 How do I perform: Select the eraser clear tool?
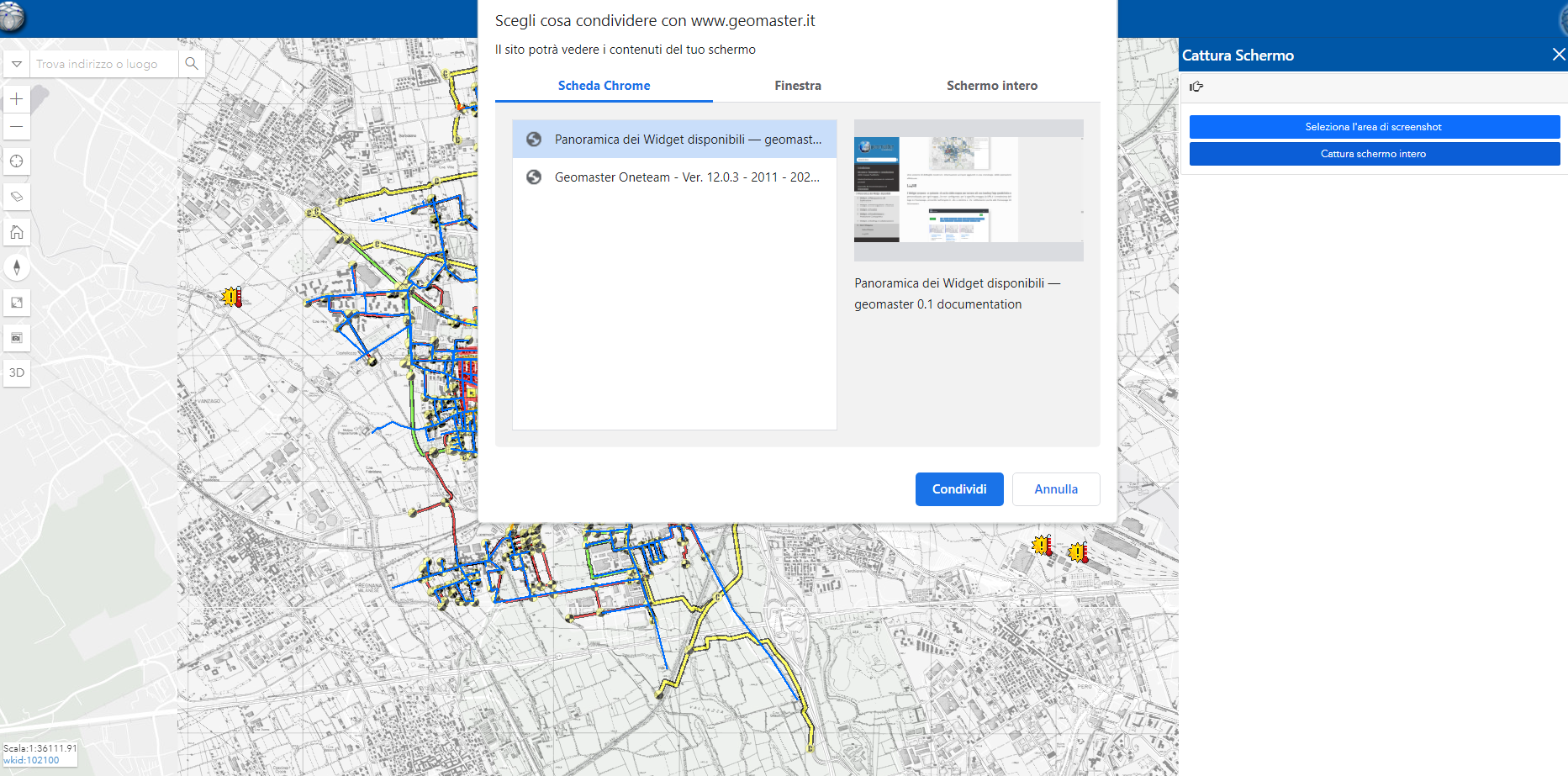coord(17,197)
